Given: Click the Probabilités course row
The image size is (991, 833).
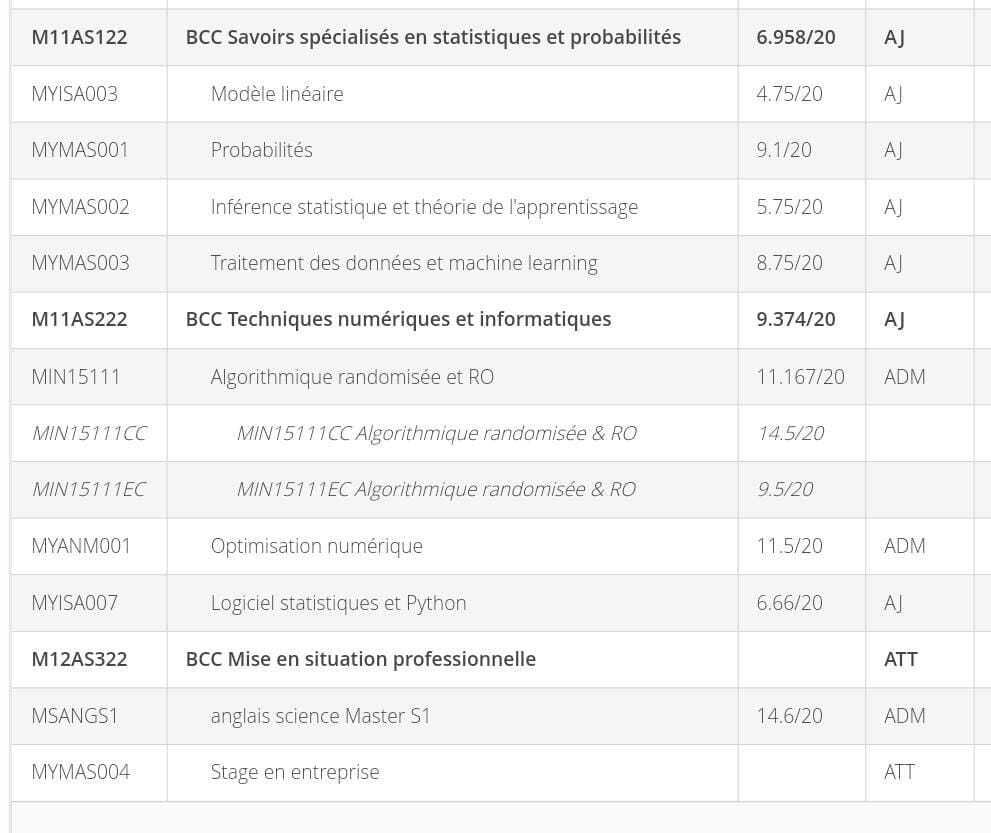Looking at the screenshot, I should pos(492,150).
